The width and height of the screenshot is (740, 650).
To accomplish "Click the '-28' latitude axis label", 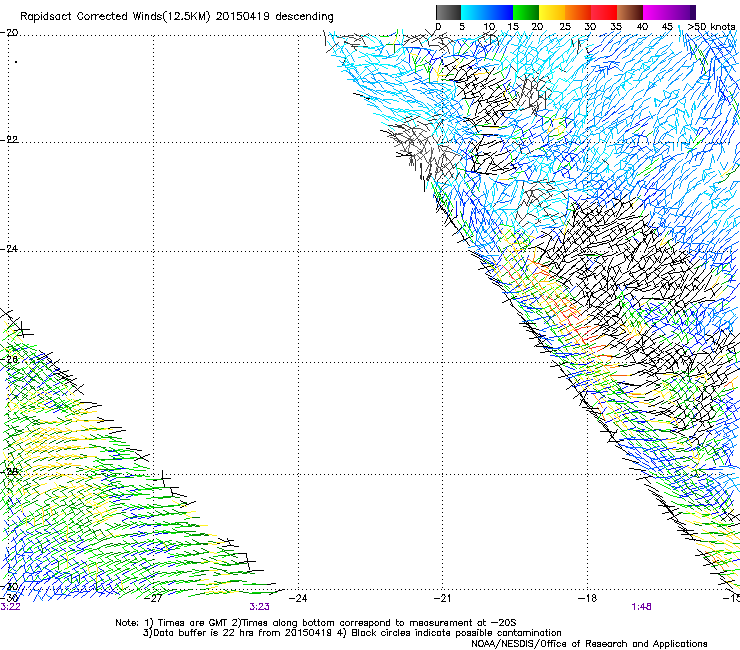I will (x=9, y=471).
